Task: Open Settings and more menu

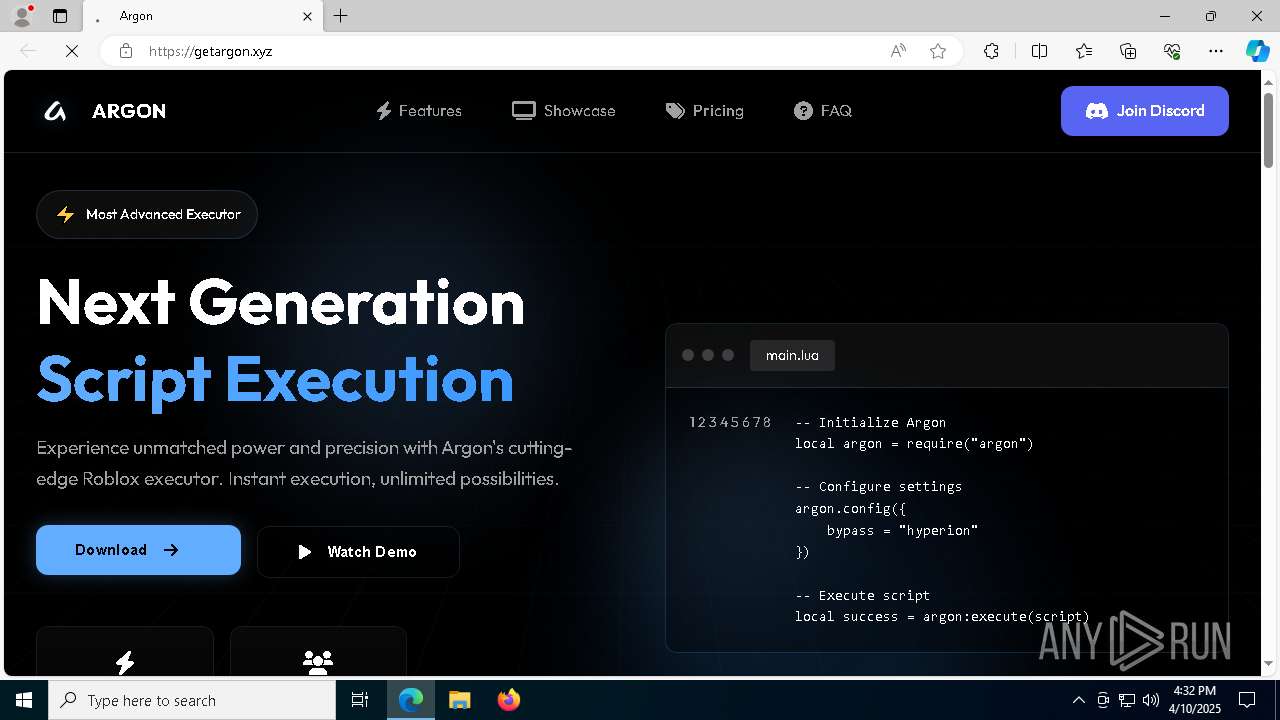Action: [x=1216, y=51]
